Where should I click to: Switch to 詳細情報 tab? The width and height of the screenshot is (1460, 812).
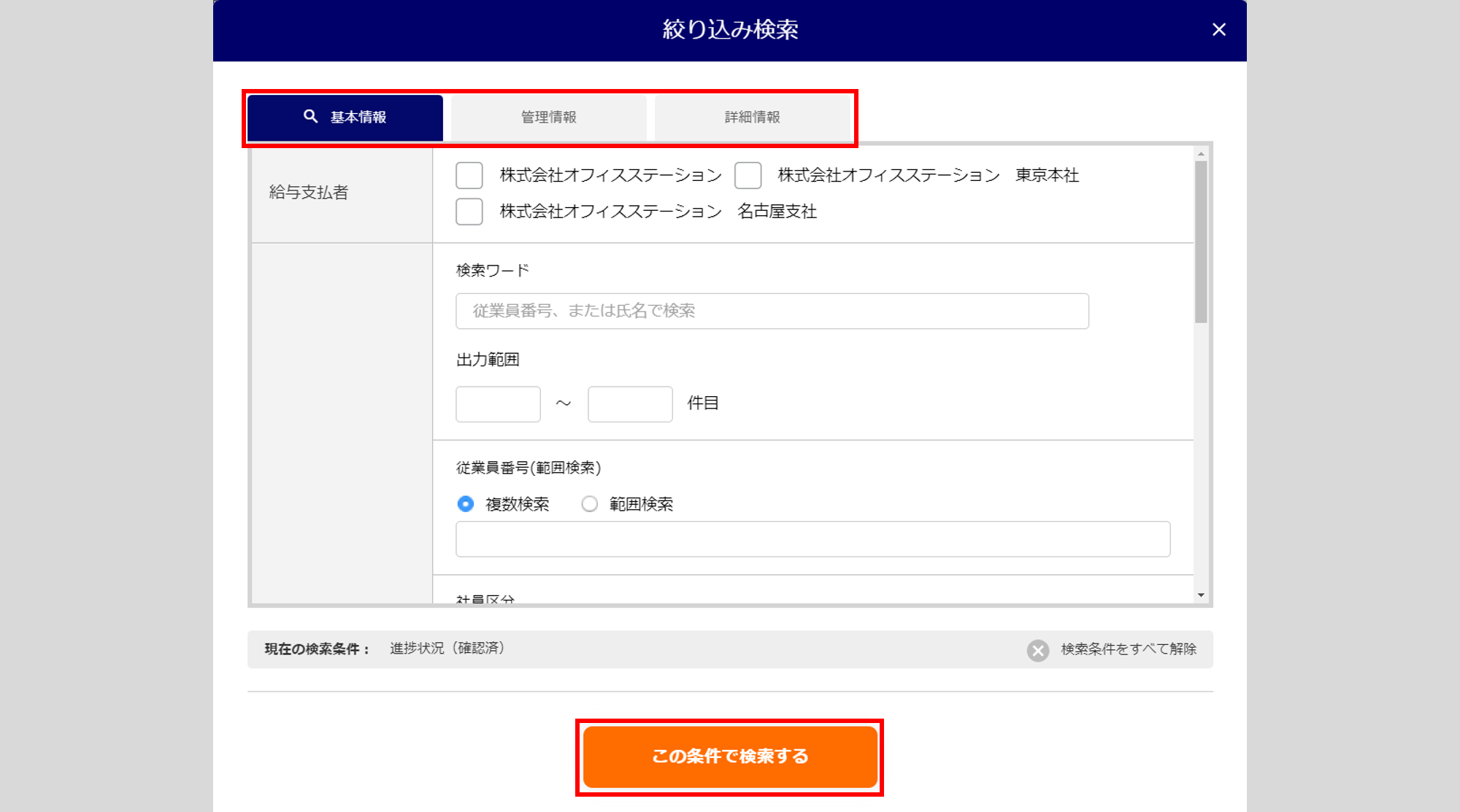[752, 117]
